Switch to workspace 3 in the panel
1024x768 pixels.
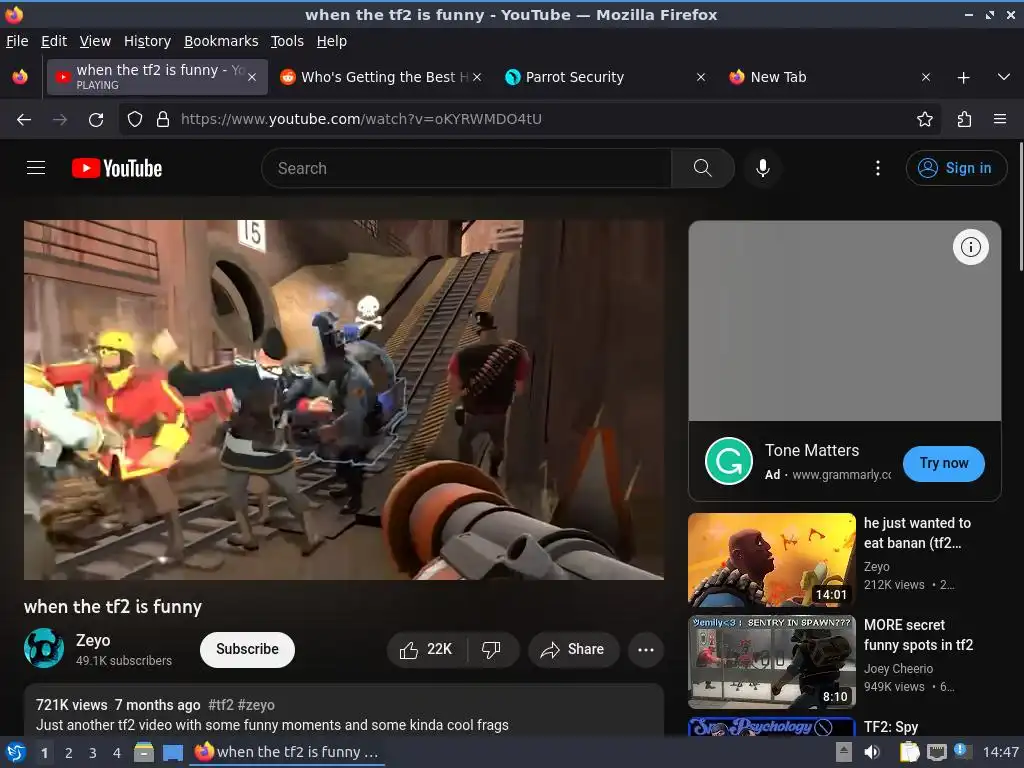click(x=93, y=753)
